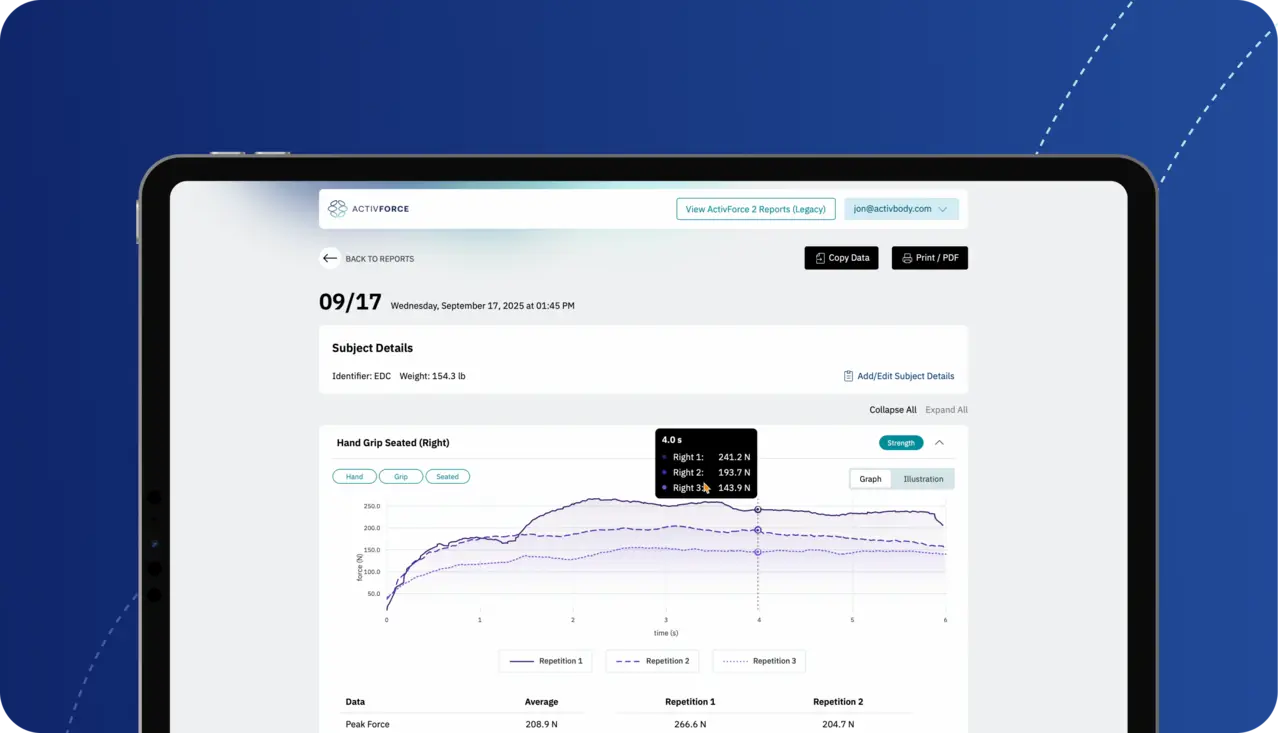This screenshot has width=1278, height=733.
Task: Click the ActivForce logo icon
Action: (x=338, y=209)
